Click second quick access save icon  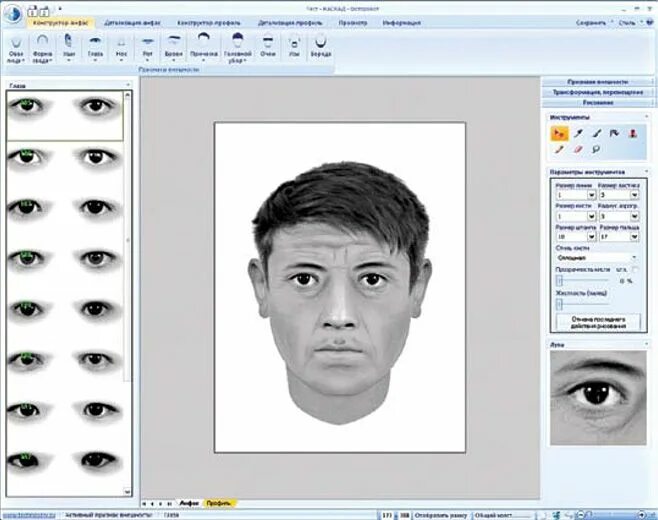(44, 11)
